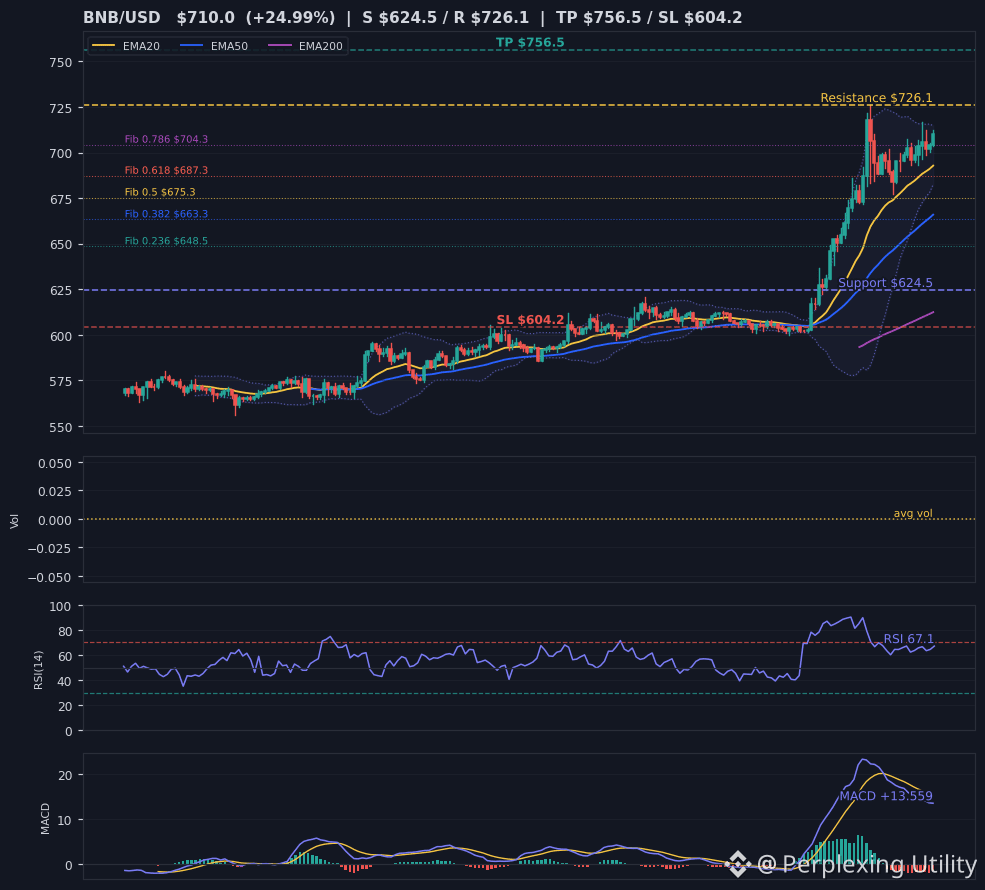The width and height of the screenshot is (985, 890).
Task: Click the S $624.5 / R $726.1 header text
Action: point(445,18)
